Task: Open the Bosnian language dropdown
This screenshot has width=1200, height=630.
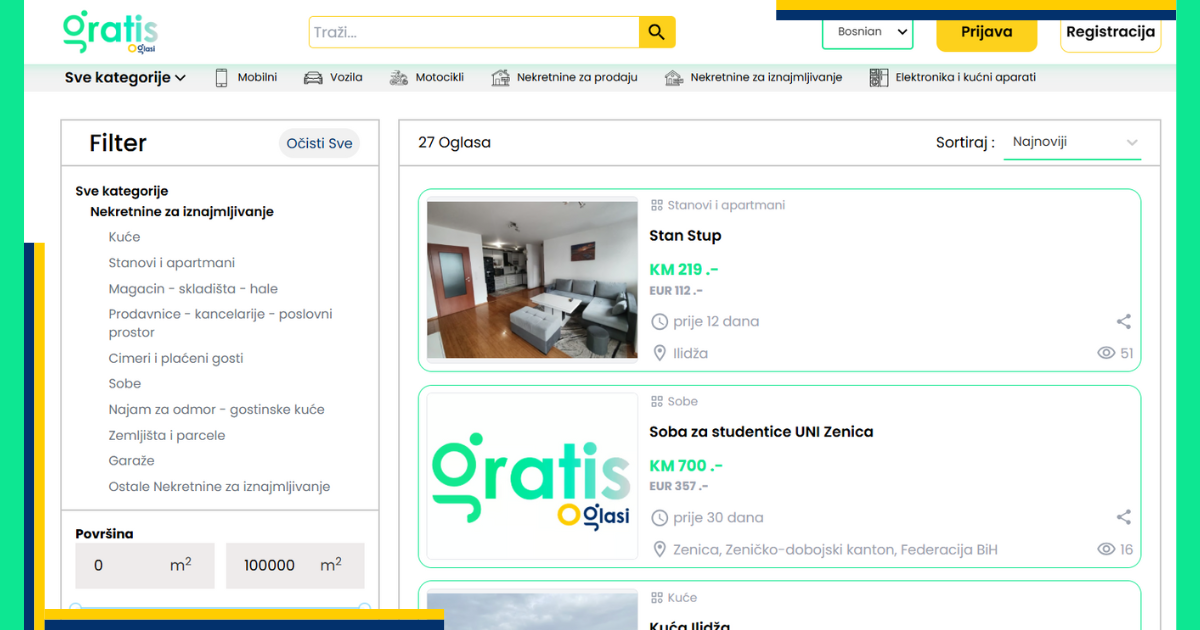Action: 868,31
